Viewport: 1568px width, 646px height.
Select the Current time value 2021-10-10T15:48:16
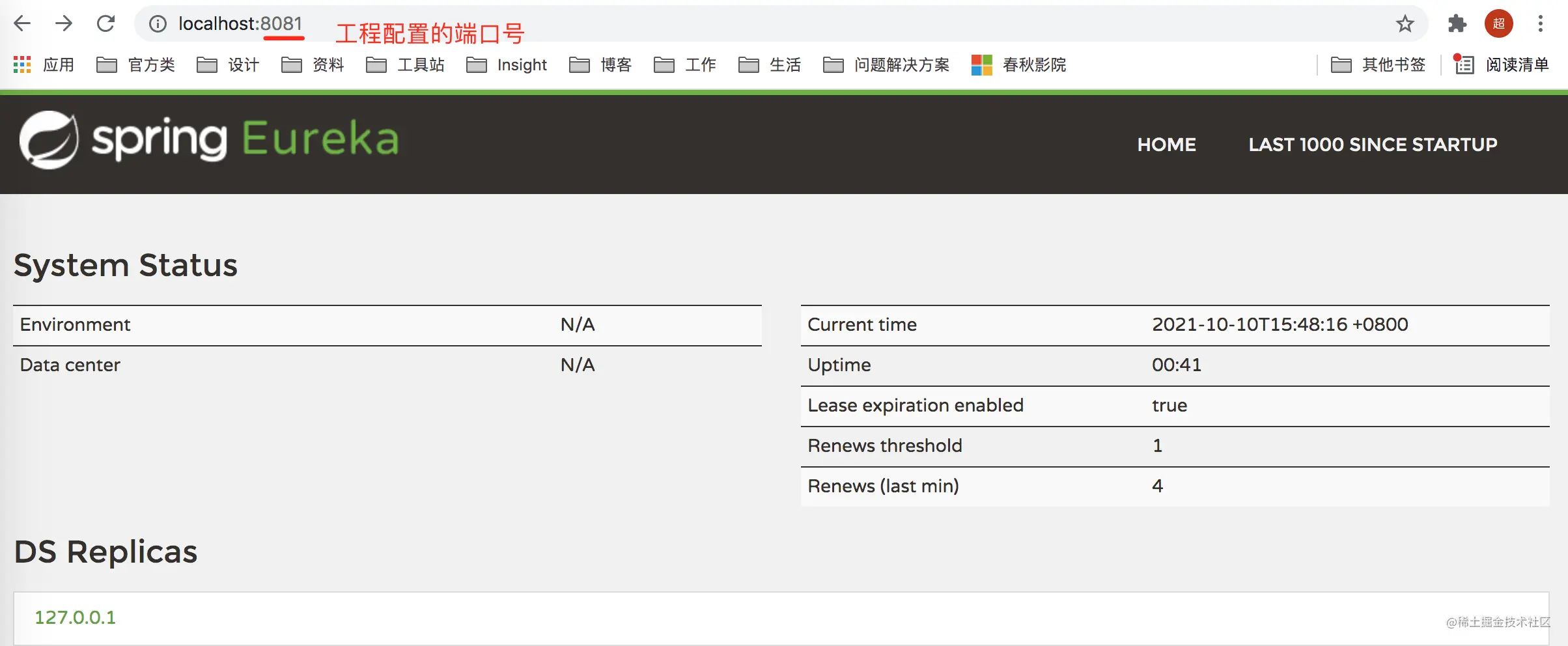click(x=1280, y=324)
